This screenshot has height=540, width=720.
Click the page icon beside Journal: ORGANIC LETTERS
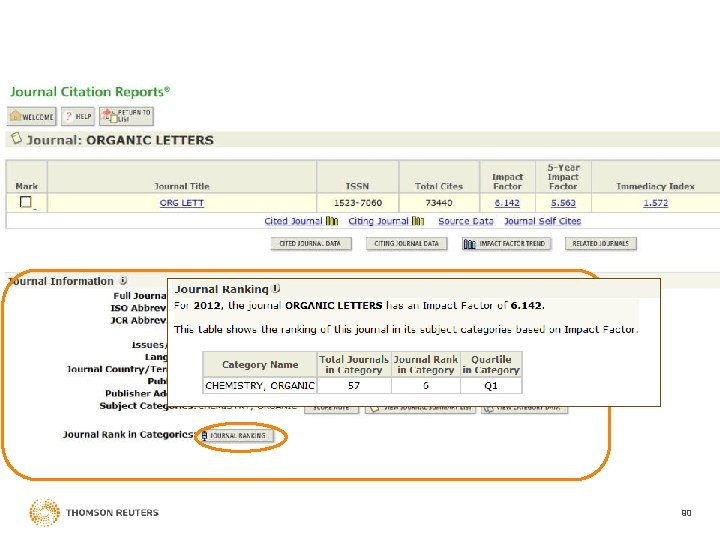click(x=17, y=138)
